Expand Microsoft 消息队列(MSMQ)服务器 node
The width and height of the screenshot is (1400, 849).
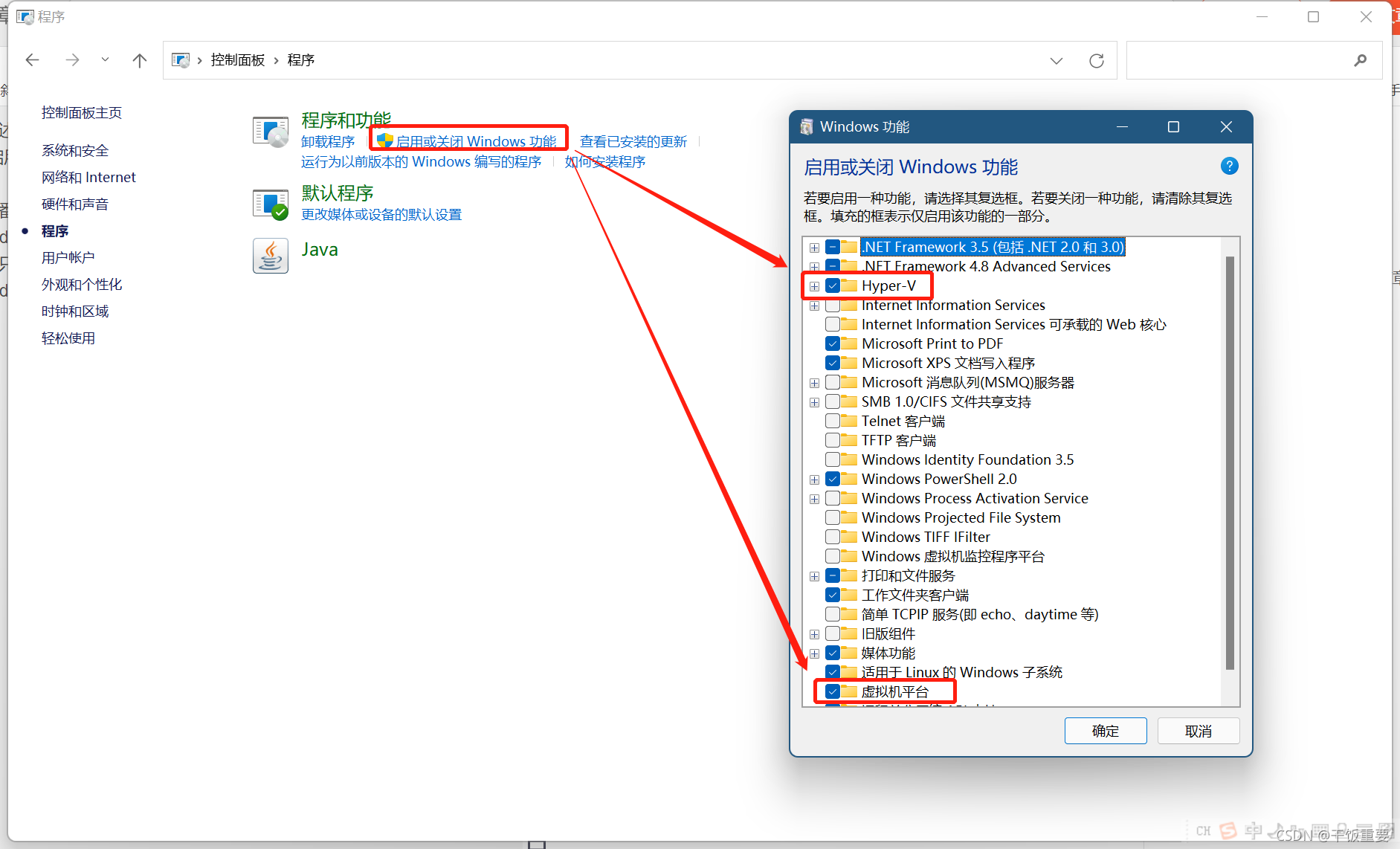tap(814, 383)
